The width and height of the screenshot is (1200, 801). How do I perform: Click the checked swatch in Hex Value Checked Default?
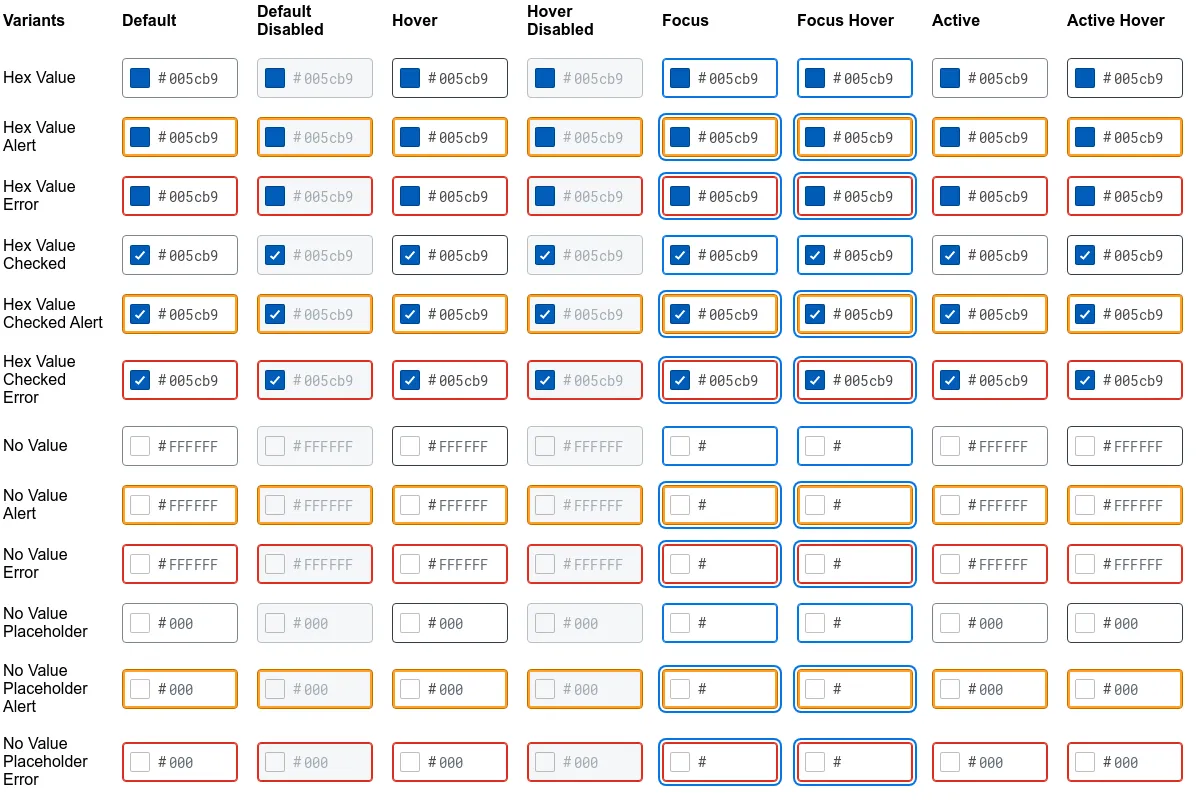[x=140, y=255]
